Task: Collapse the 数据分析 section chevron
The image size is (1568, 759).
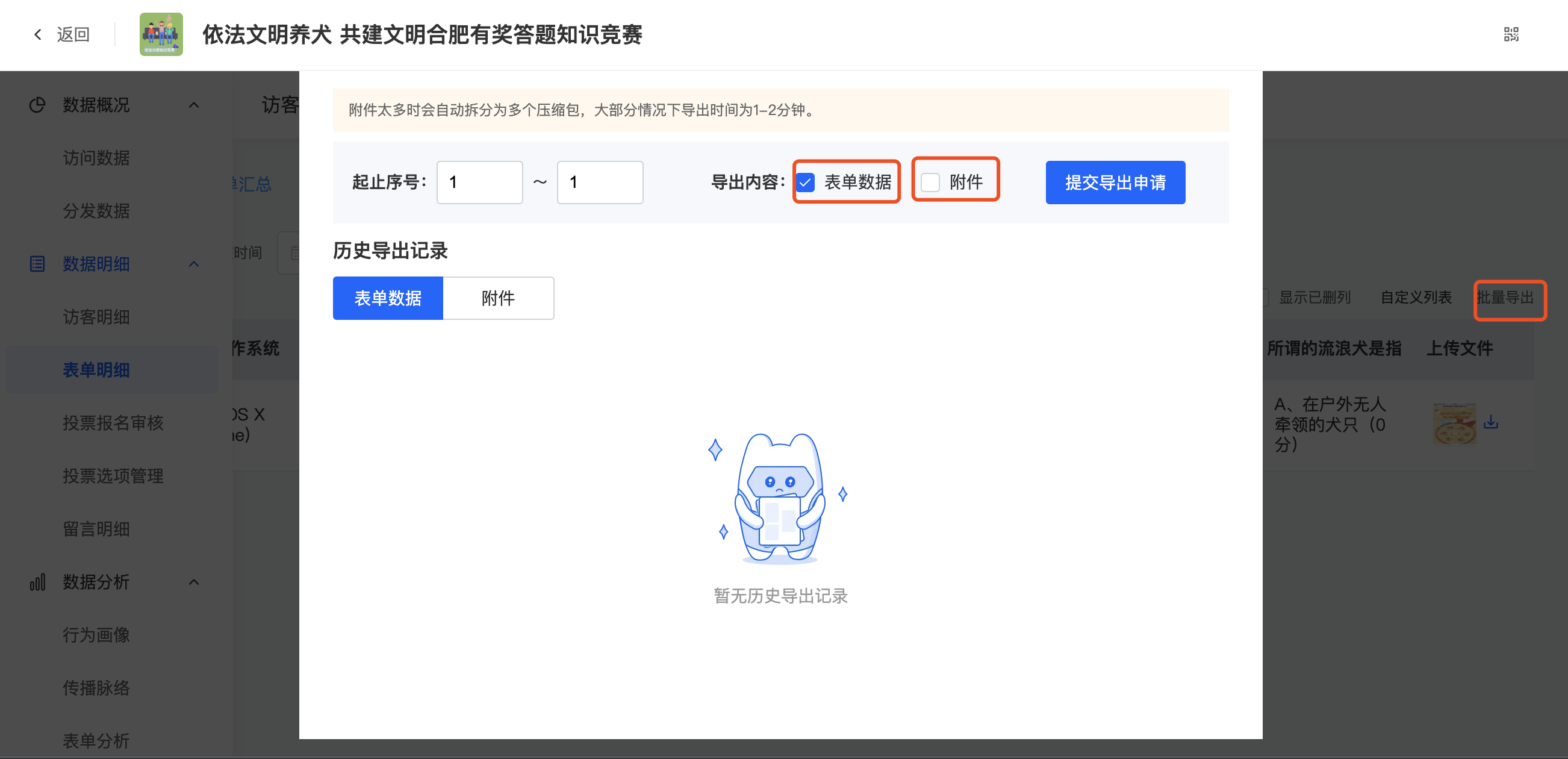Action: [193, 583]
